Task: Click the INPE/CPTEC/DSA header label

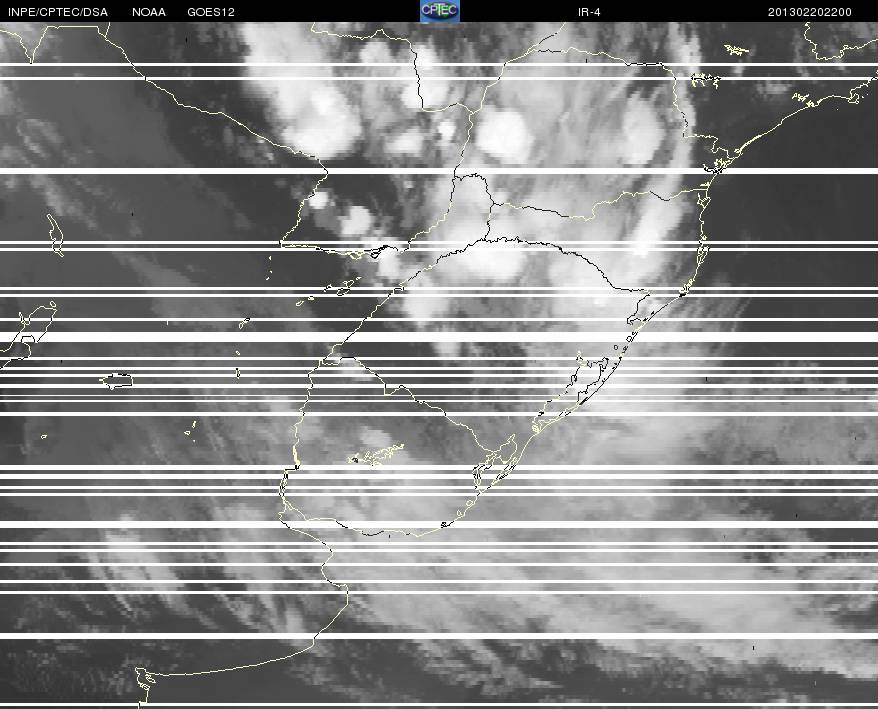Action: pos(58,12)
